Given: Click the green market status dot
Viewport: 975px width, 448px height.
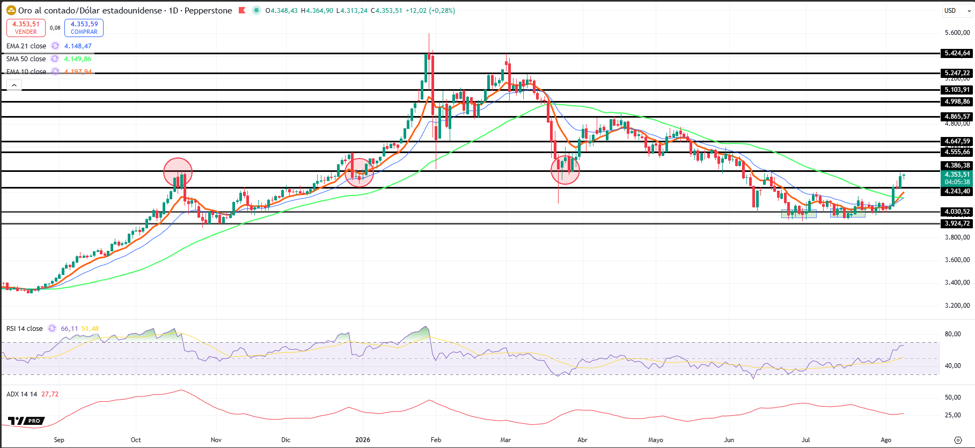Looking at the screenshot, I should (256, 11).
